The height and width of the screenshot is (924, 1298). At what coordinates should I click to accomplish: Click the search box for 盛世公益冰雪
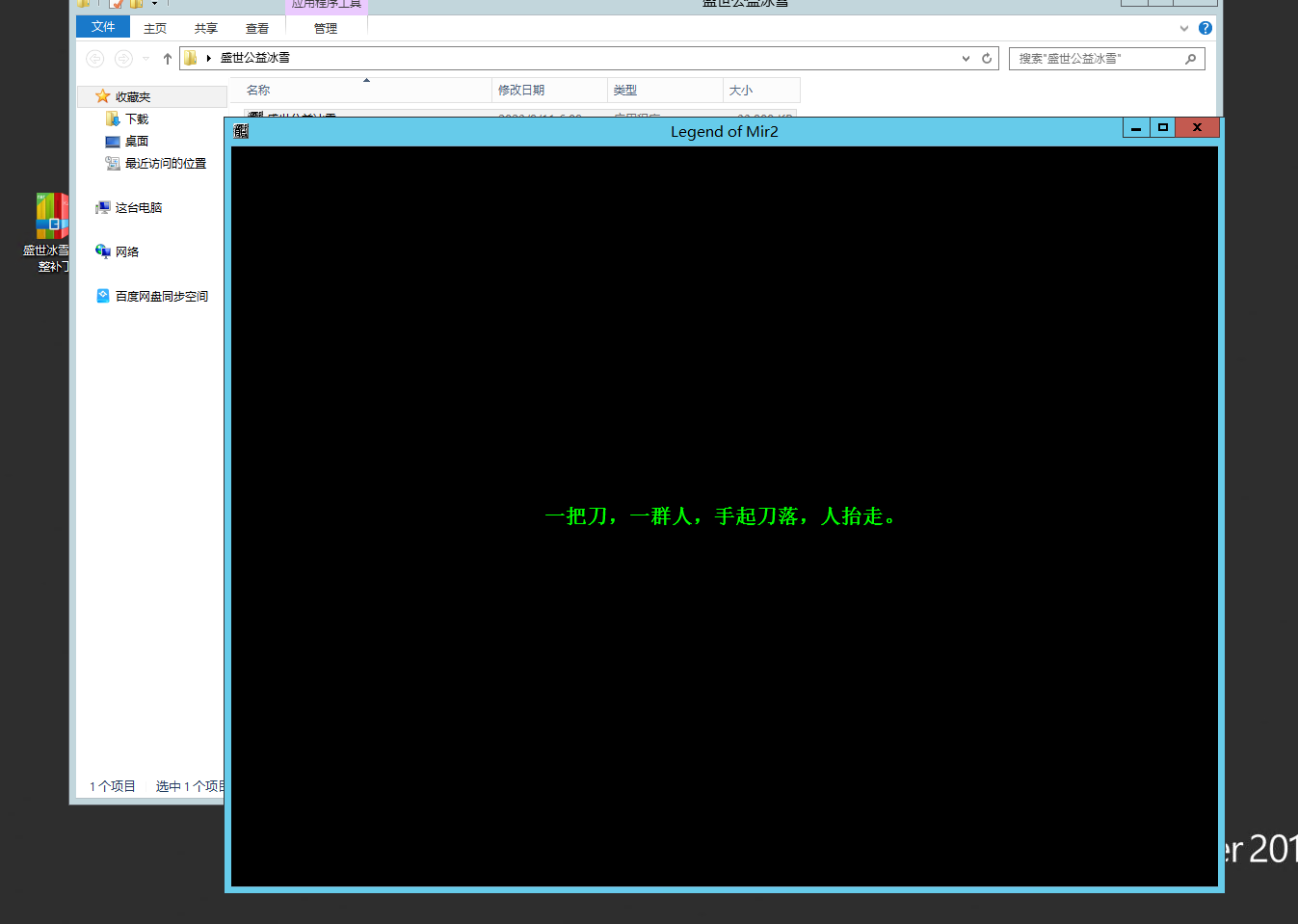[x=1097, y=59]
